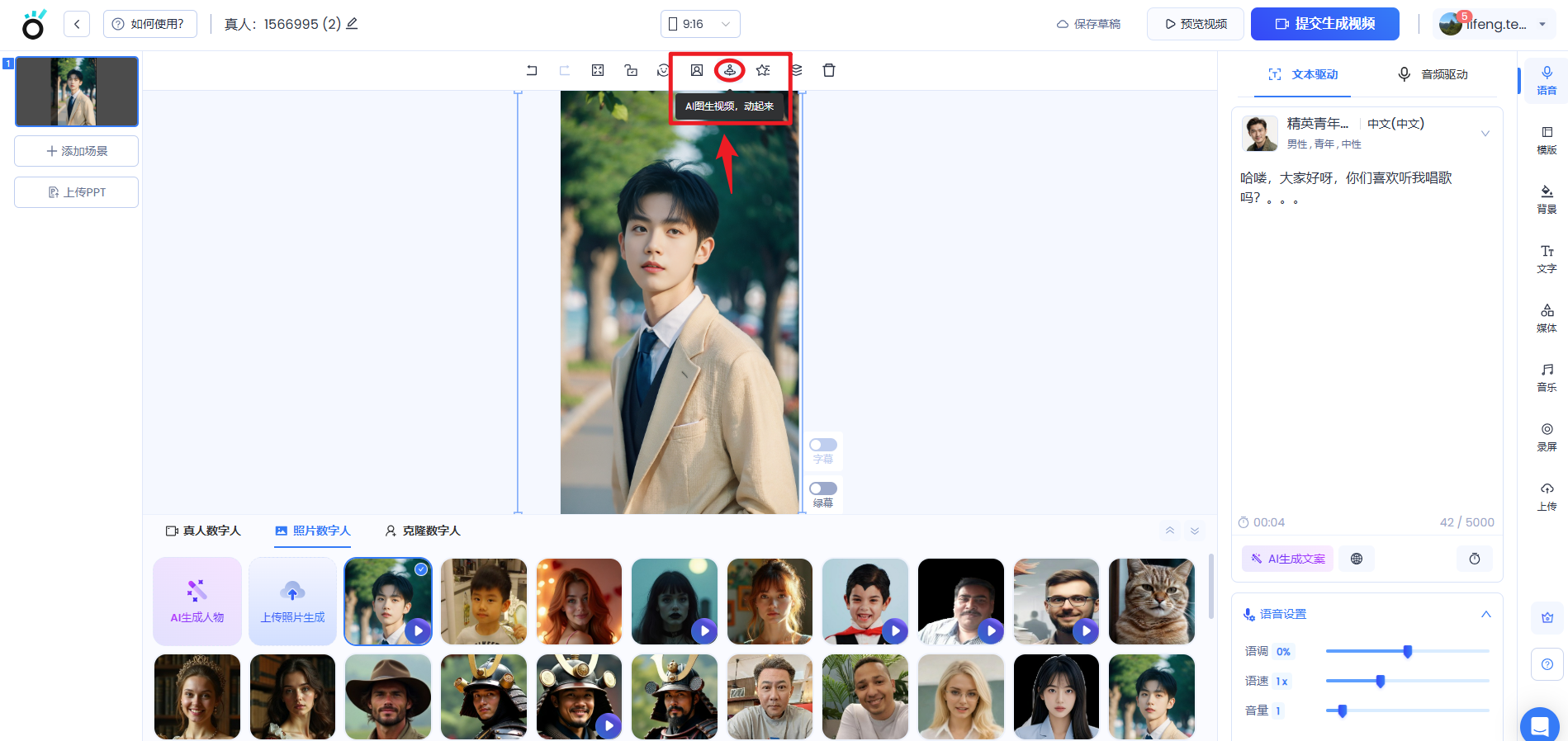Click the 添加场景 button
The height and width of the screenshot is (741, 1568).
coord(76,151)
